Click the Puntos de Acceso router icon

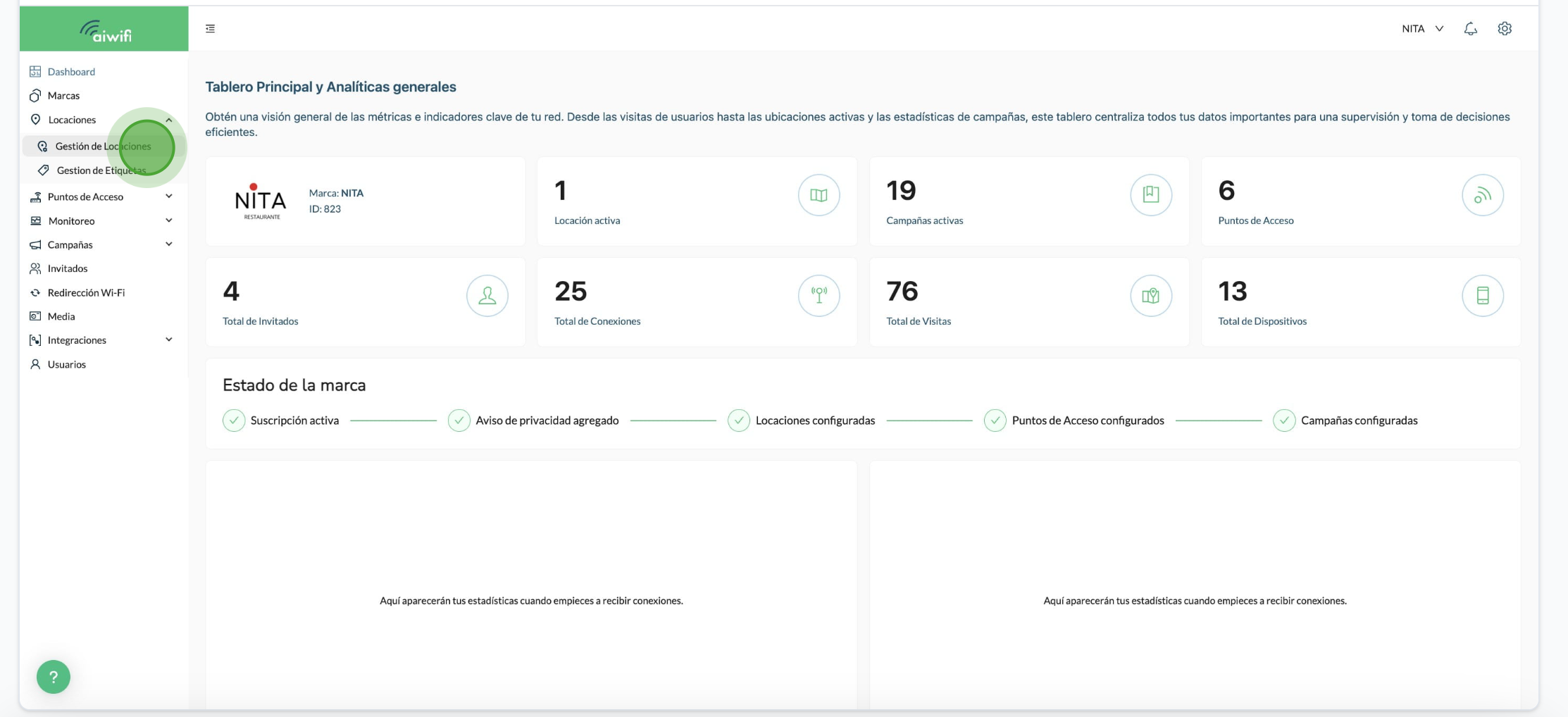35,197
